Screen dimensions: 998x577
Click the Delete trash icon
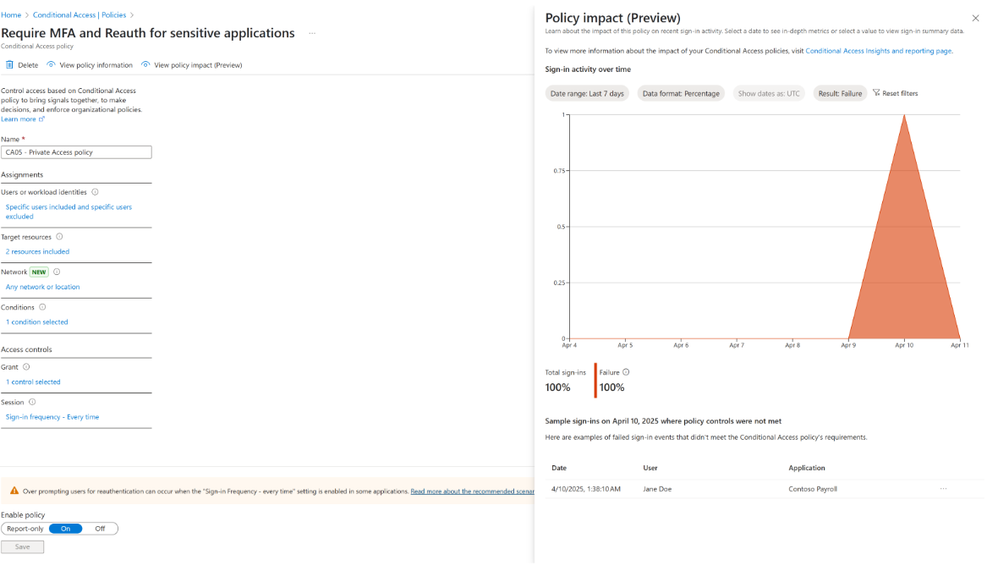(10, 65)
